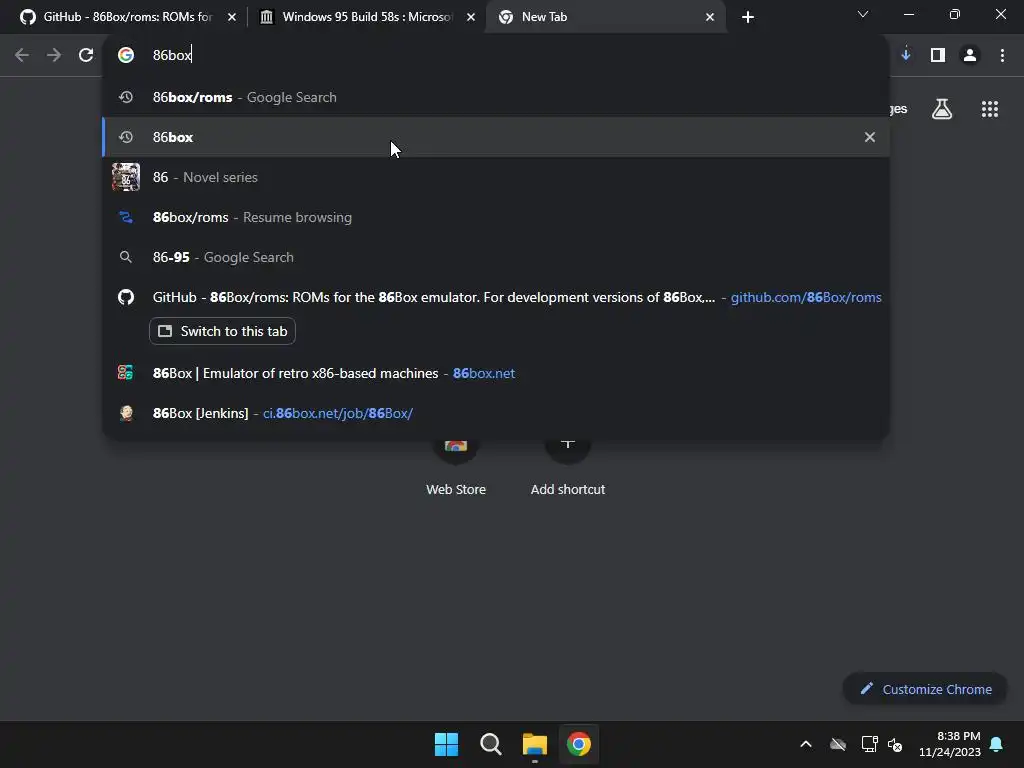Click the OneDrive cloud tray icon

coord(838,744)
